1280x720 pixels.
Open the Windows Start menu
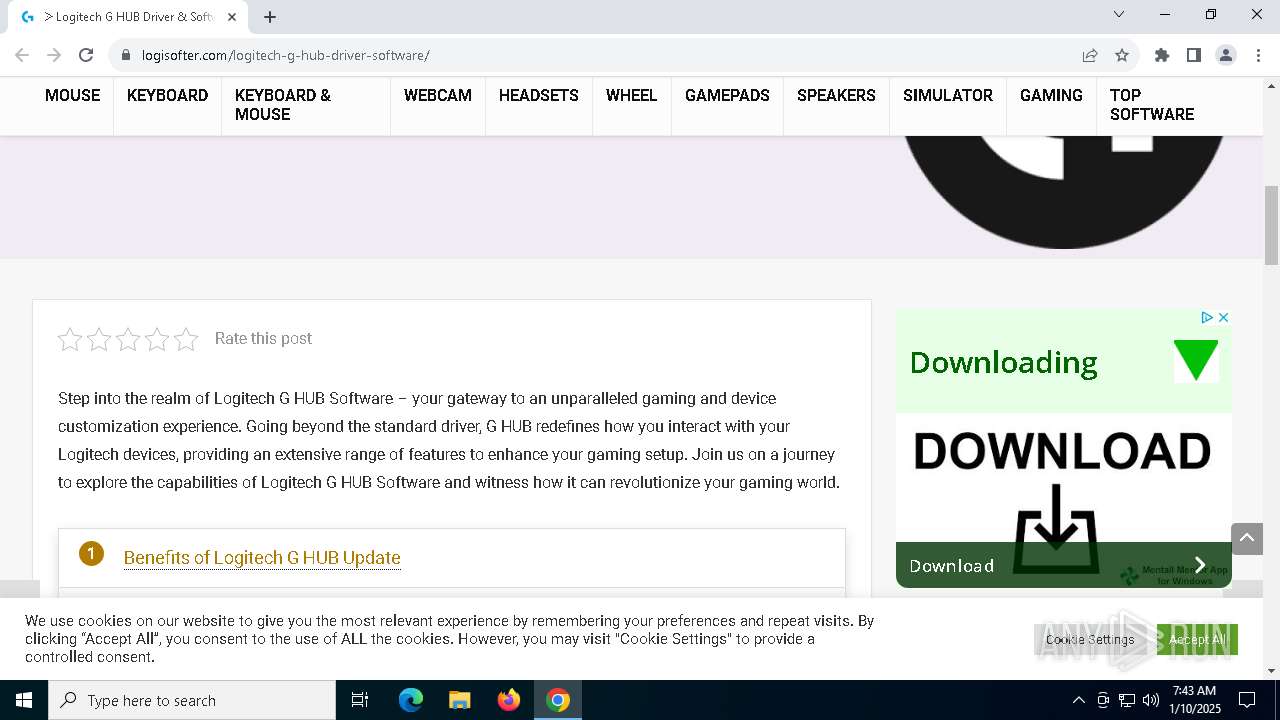click(24, 700)
